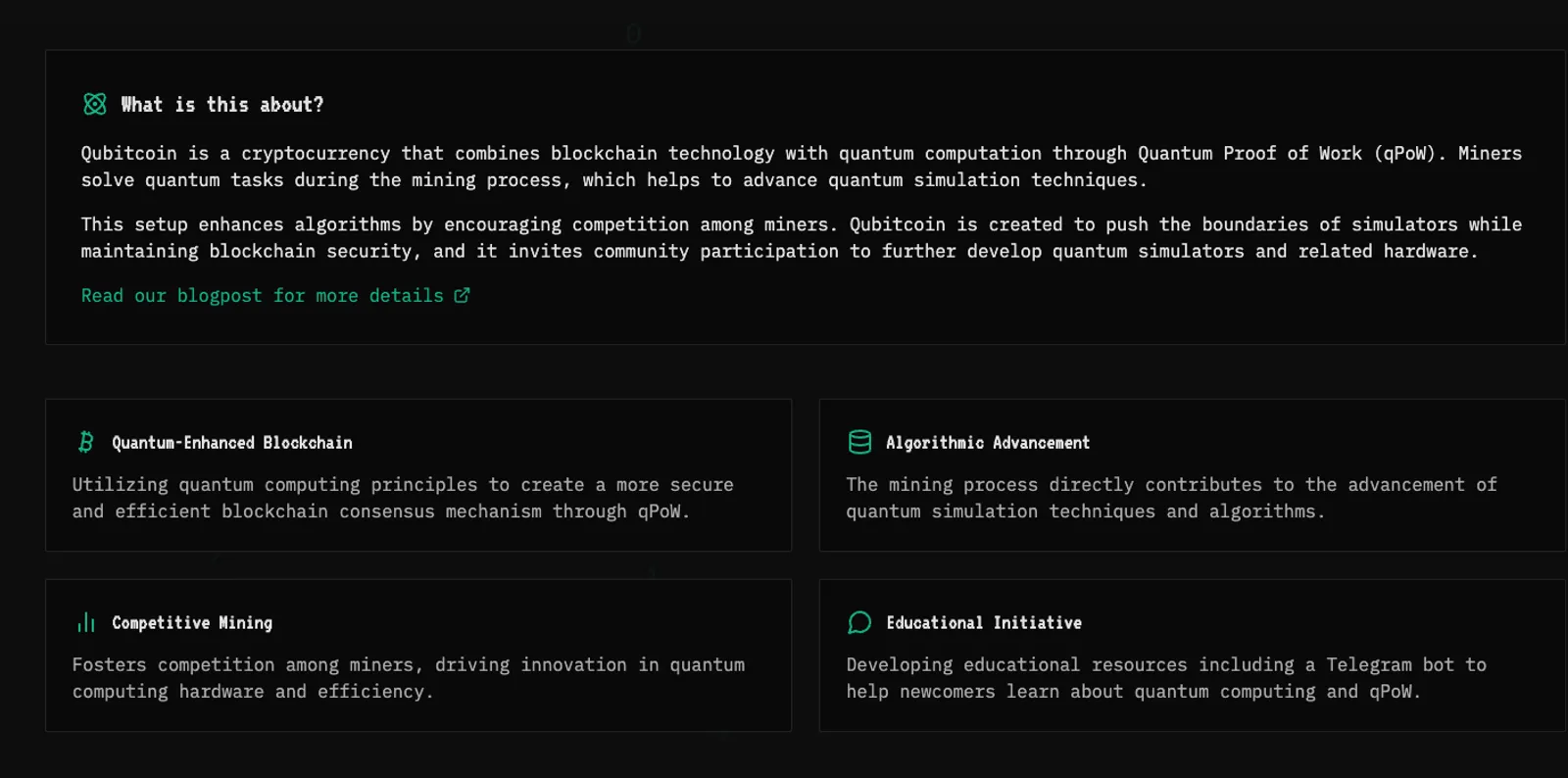The image size is (1568, 778).
Task: Click the Quantum-Enhanced Blockchain description text
Action: 403,498
